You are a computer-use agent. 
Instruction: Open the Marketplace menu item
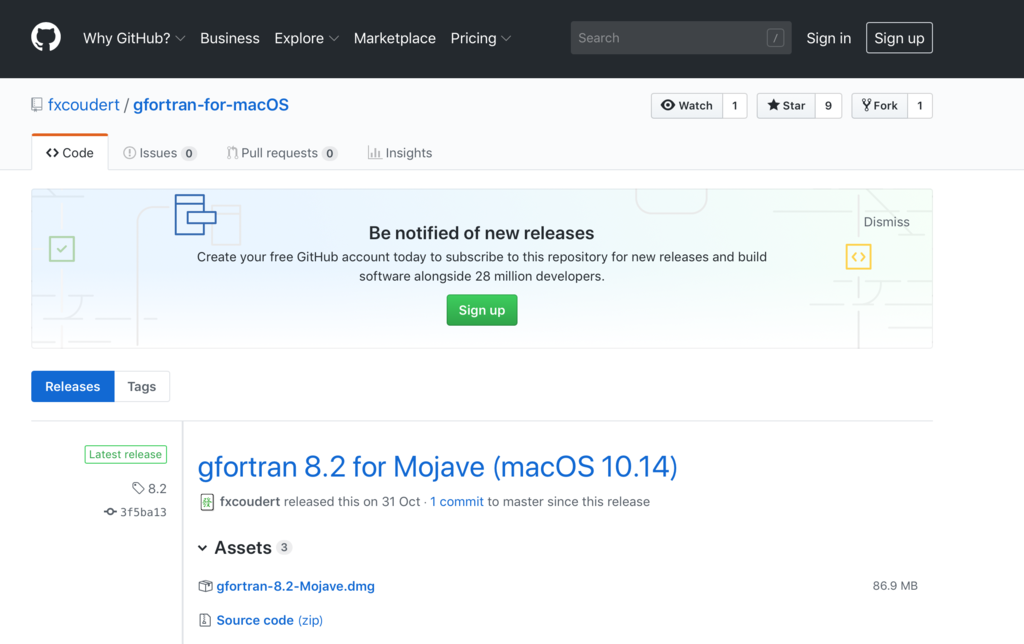(x=394, y=39)
